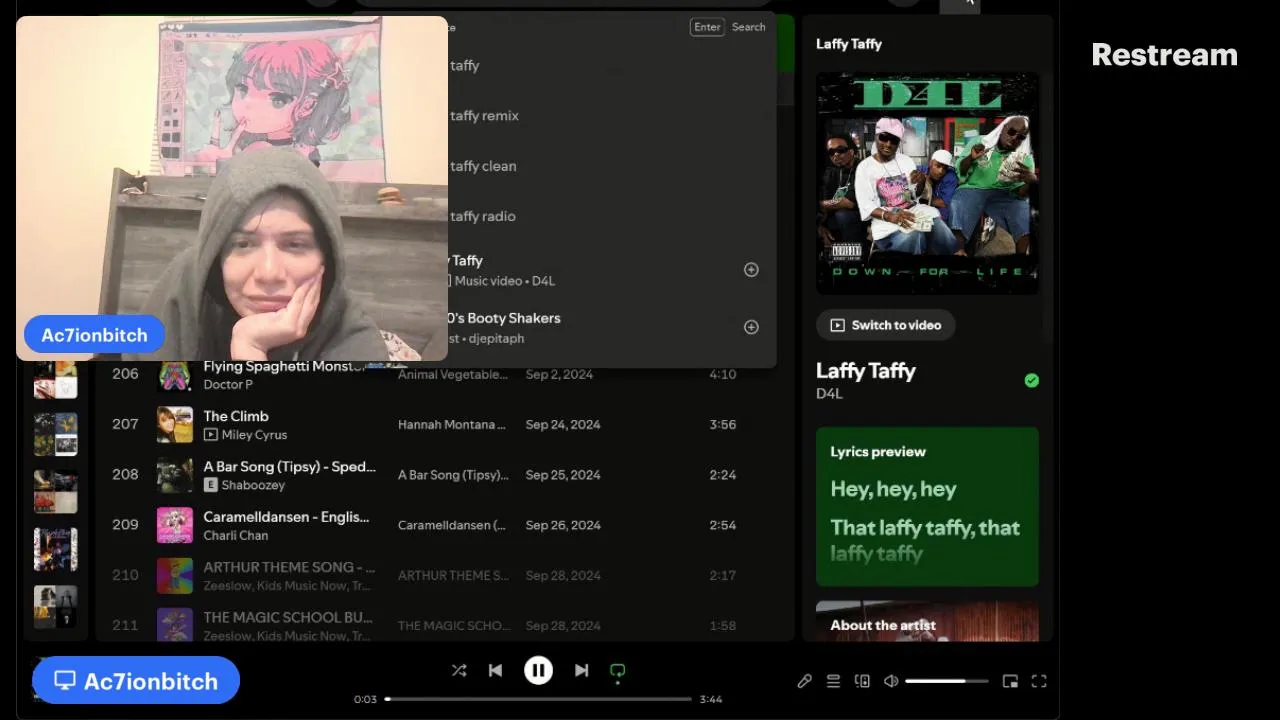This screenshot has height=720, width=1280.
Task: Open Animal Vegetable album link
Action: pos(453,374)
